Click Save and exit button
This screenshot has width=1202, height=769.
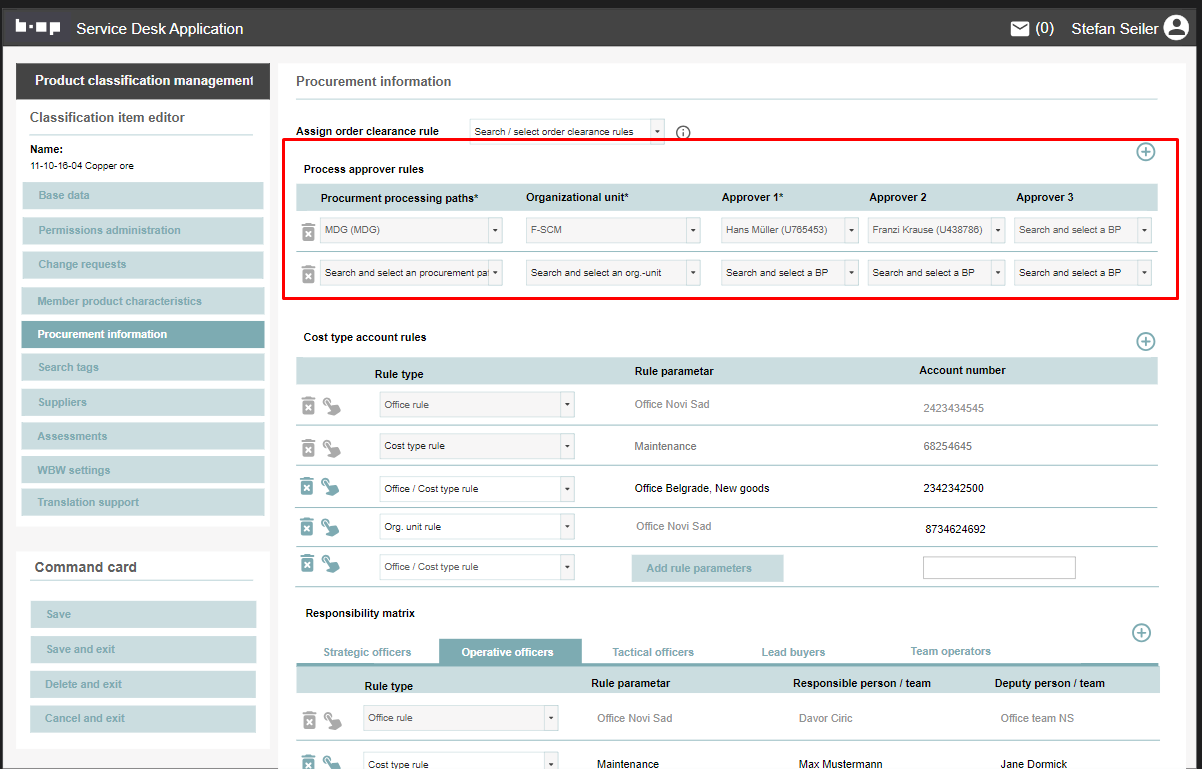[x=143, y=649]
